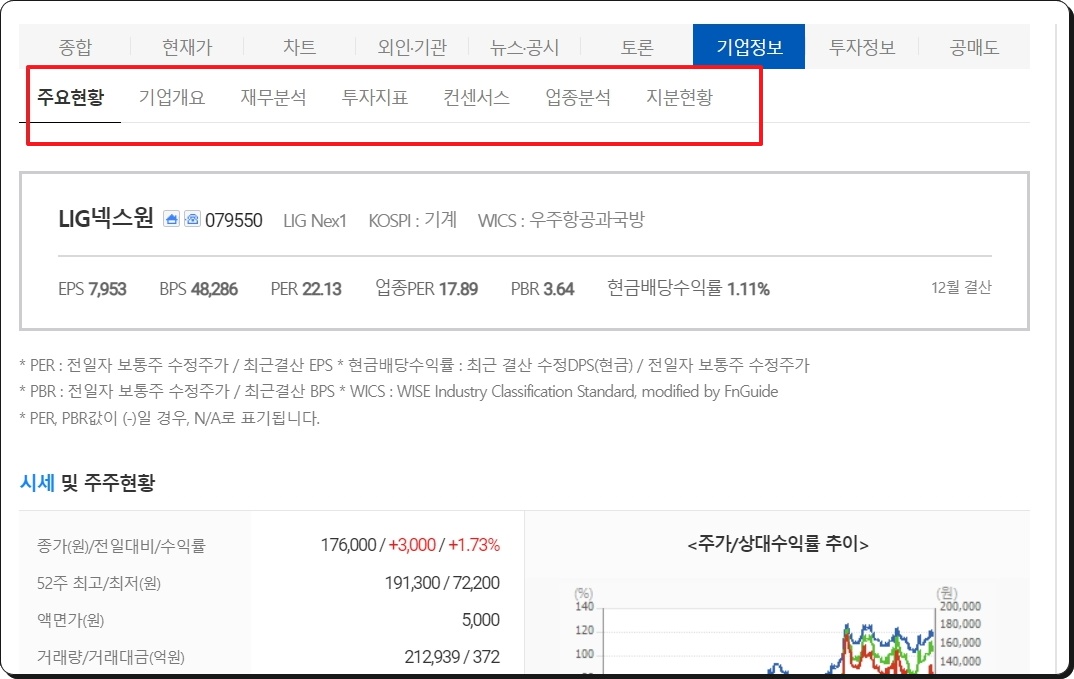Switch to the 종합 tab

coord(75,47)
